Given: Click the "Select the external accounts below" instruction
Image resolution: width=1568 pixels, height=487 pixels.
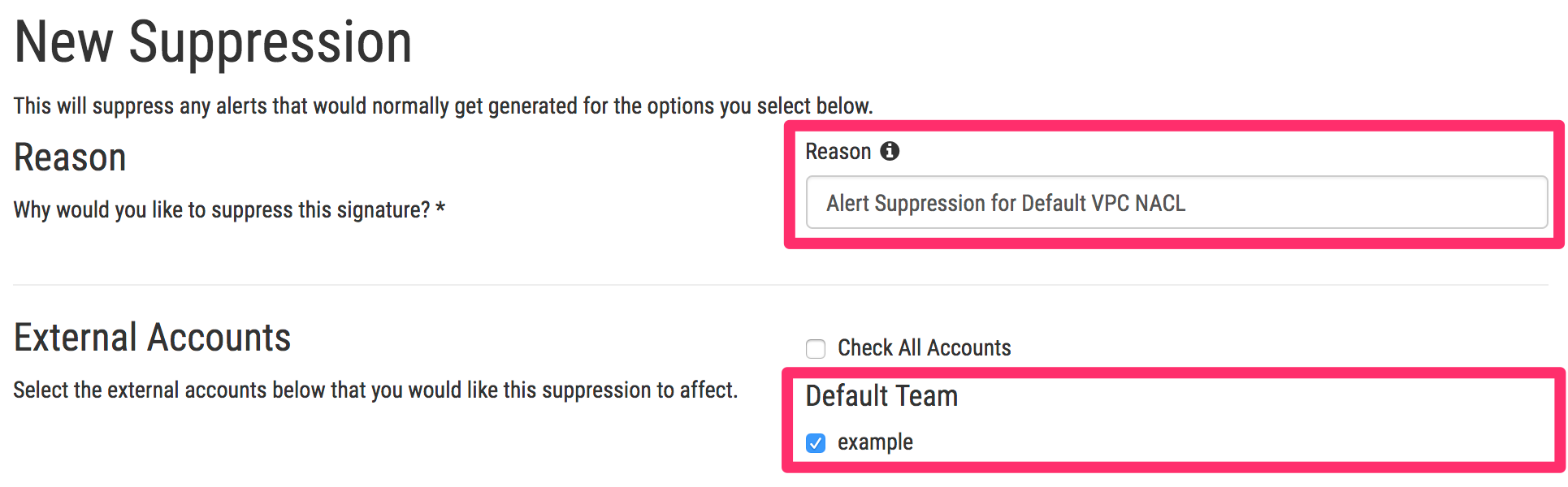Looking at the screenshot, I should (x=375, y=390).
